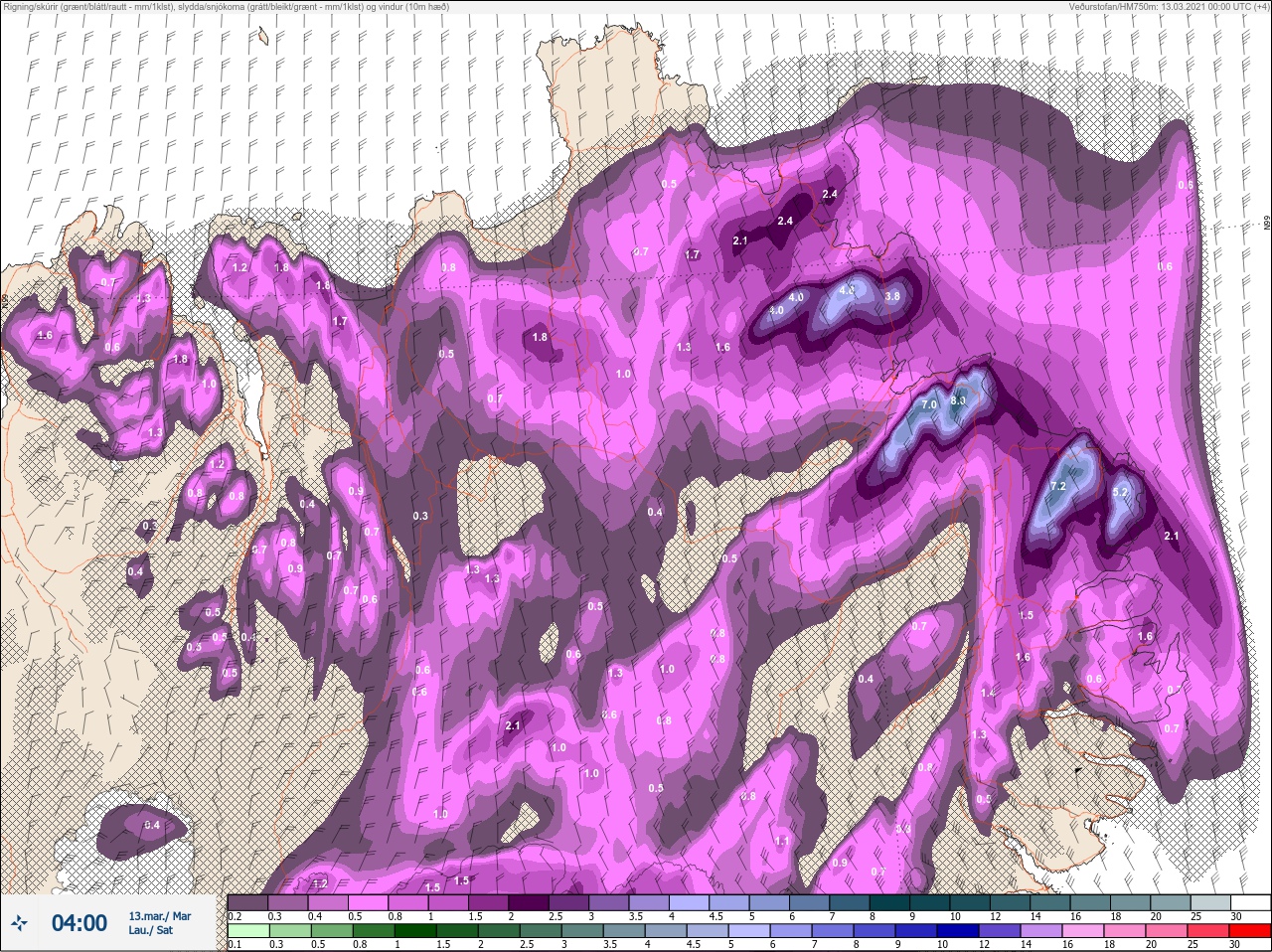Screen dimensions: 1272x952
Task: Select the dark teal snow swatch between 8 and 9
Action: (890, 902)
